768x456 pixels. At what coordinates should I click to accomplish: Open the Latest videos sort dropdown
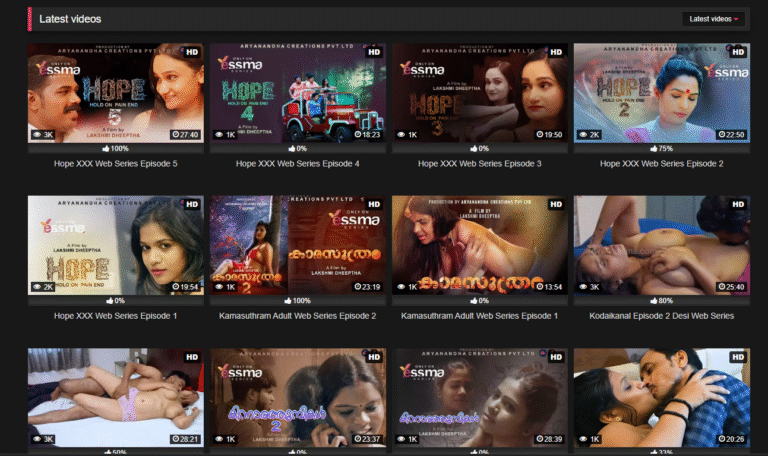point(714,19)
